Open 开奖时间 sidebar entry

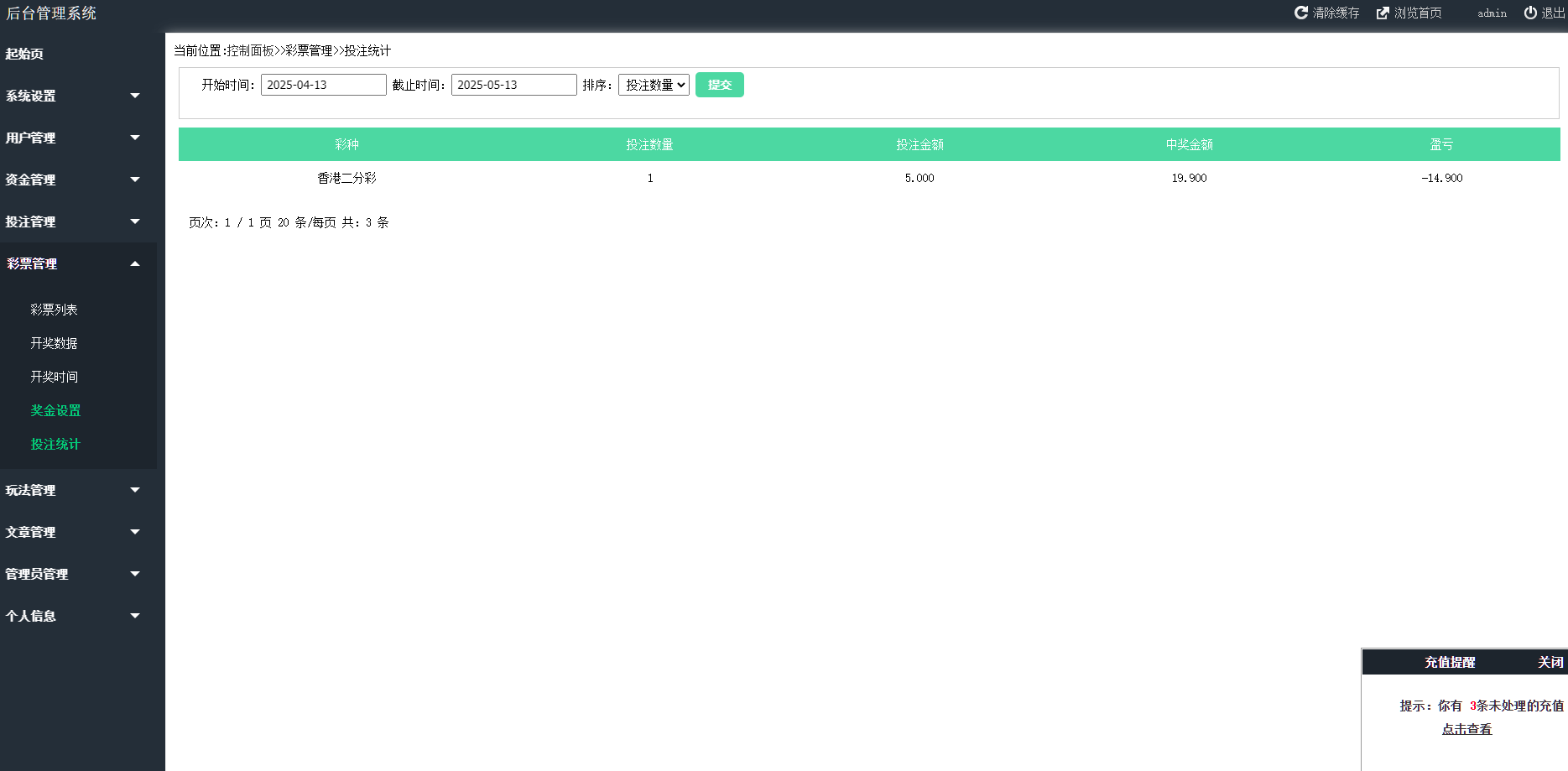(x=54, y=377)
